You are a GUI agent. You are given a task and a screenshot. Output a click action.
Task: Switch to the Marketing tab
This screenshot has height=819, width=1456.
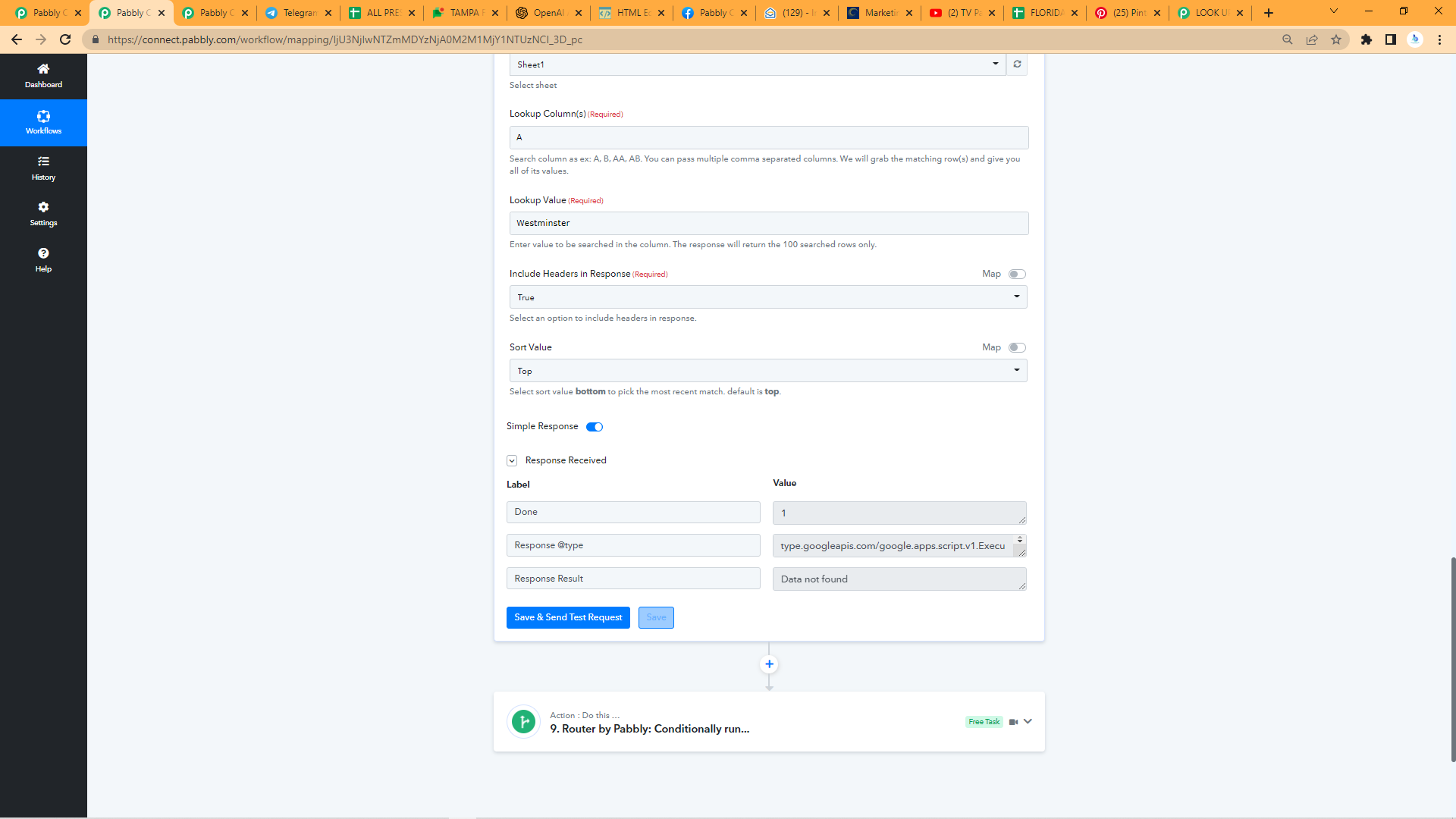pos(880,13)
